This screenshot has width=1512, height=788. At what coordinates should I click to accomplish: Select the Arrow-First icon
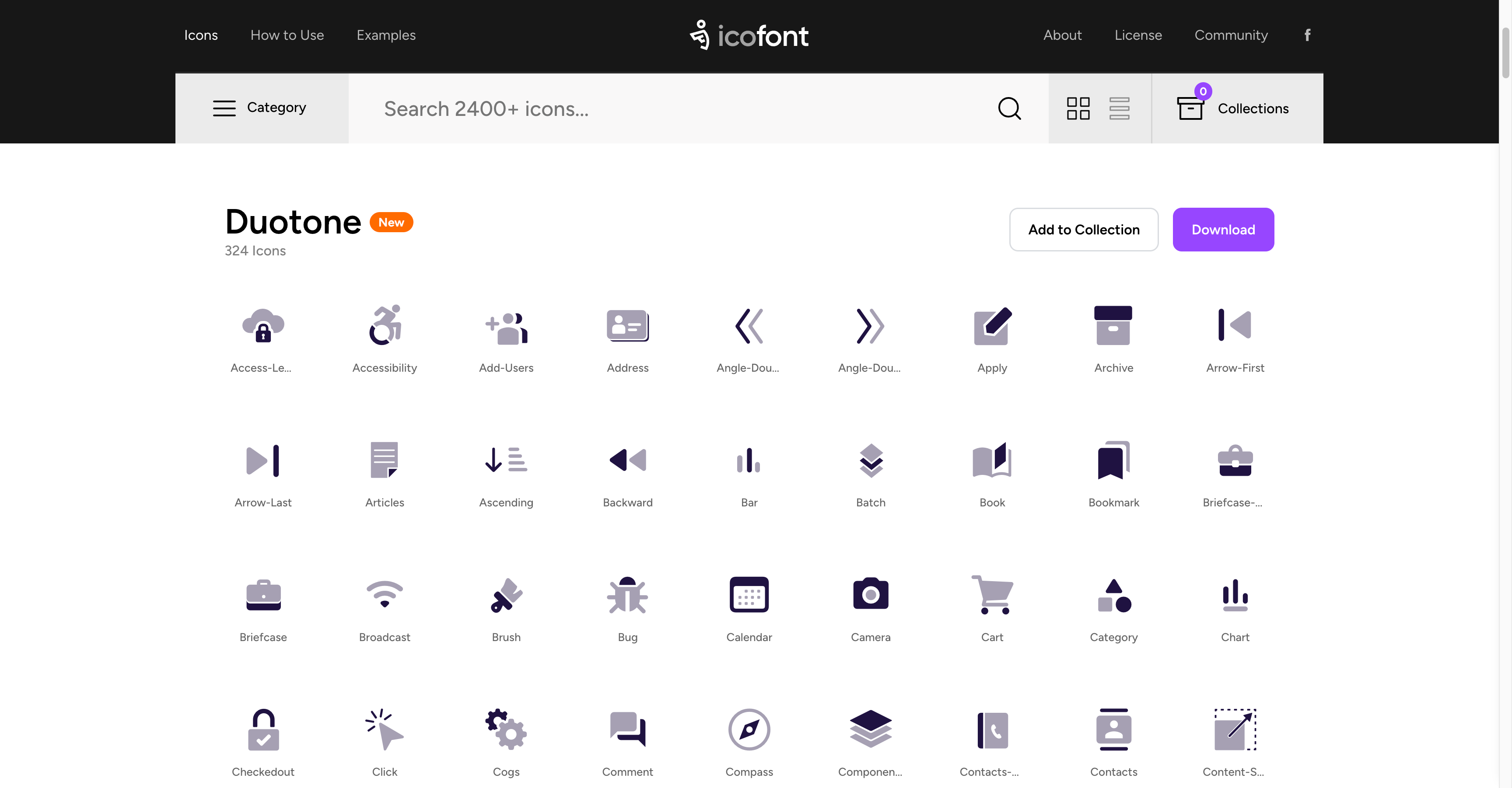[x=1235, y=325]
